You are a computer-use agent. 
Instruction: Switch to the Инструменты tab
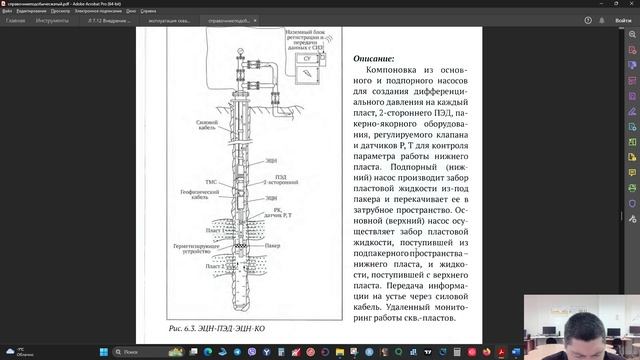(x=52, y=20)
